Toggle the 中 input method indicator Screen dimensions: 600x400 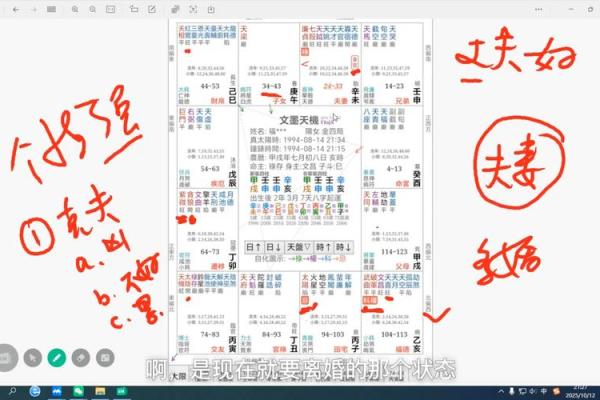tap(544, 391)
